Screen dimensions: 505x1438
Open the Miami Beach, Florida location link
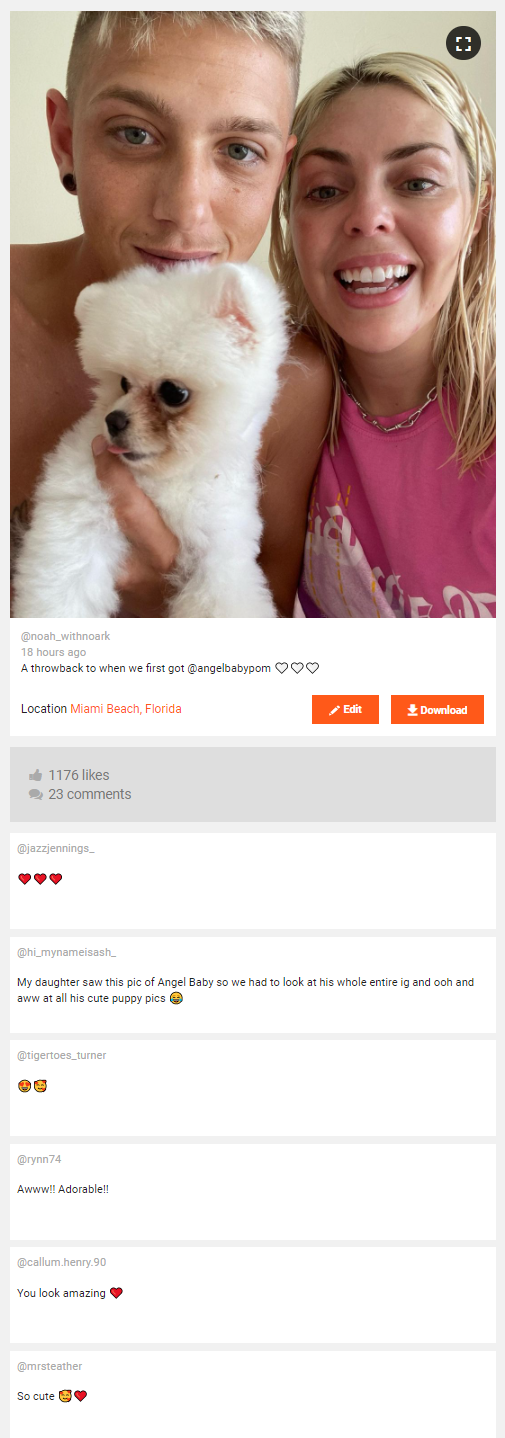[126, 709]
